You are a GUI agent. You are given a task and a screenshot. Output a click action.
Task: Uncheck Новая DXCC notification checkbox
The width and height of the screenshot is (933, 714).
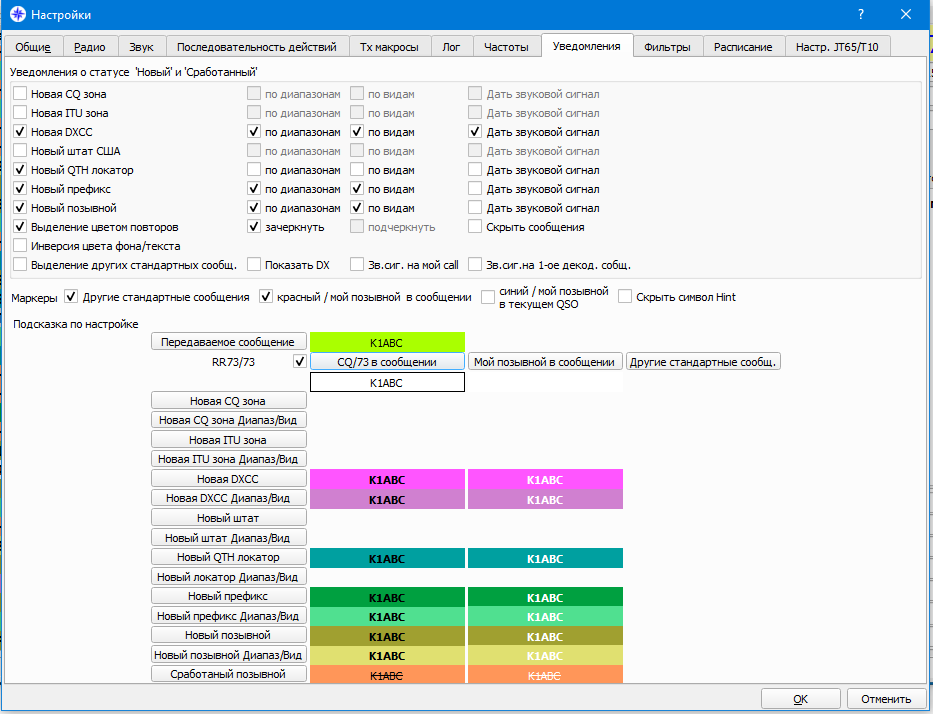(20, 131)
